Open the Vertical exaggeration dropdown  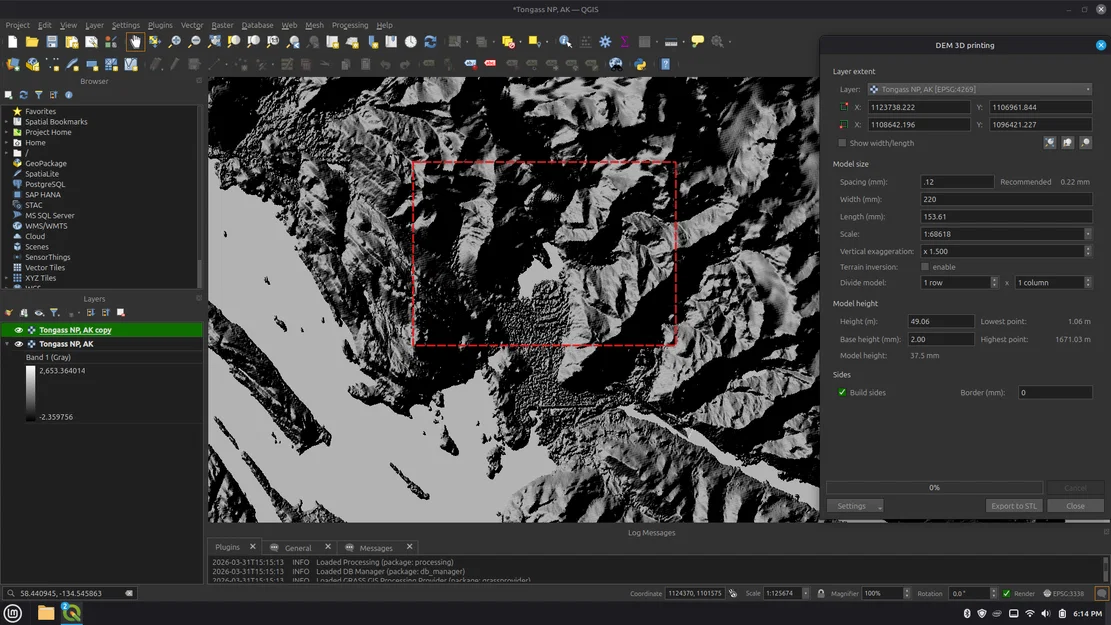1005,251
